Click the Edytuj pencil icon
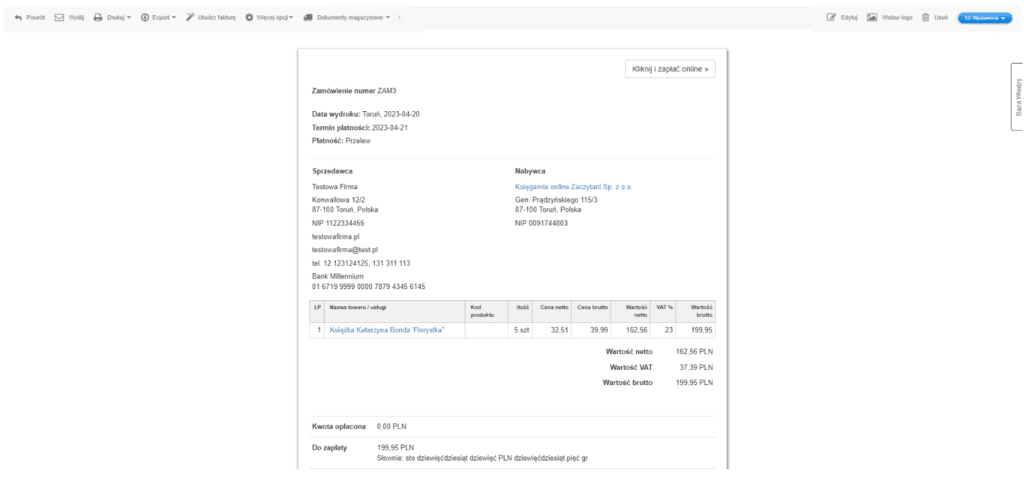 click(x=831, y=18)
